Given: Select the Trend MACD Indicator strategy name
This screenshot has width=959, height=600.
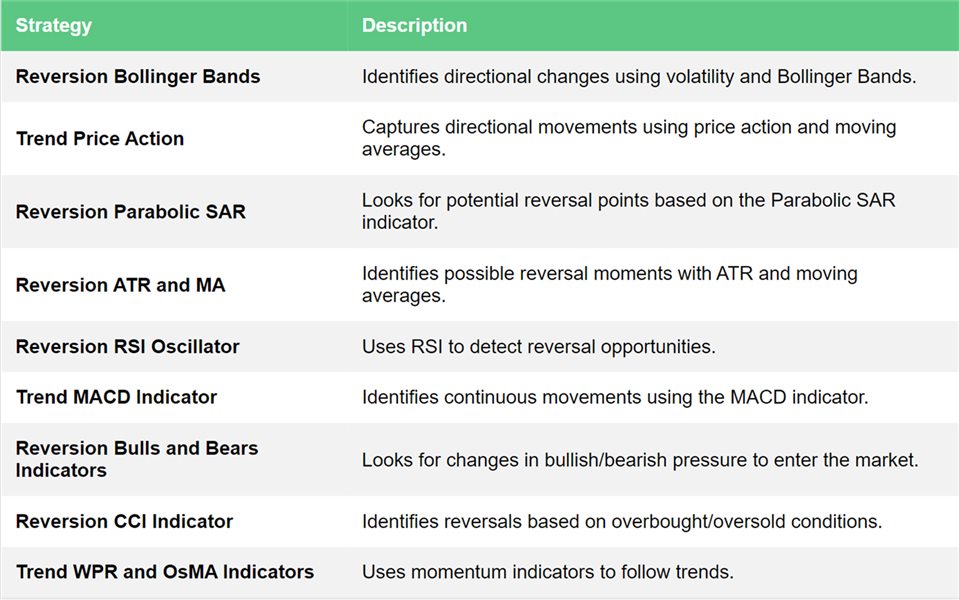Looking at the screenshot, I should 116,397.
